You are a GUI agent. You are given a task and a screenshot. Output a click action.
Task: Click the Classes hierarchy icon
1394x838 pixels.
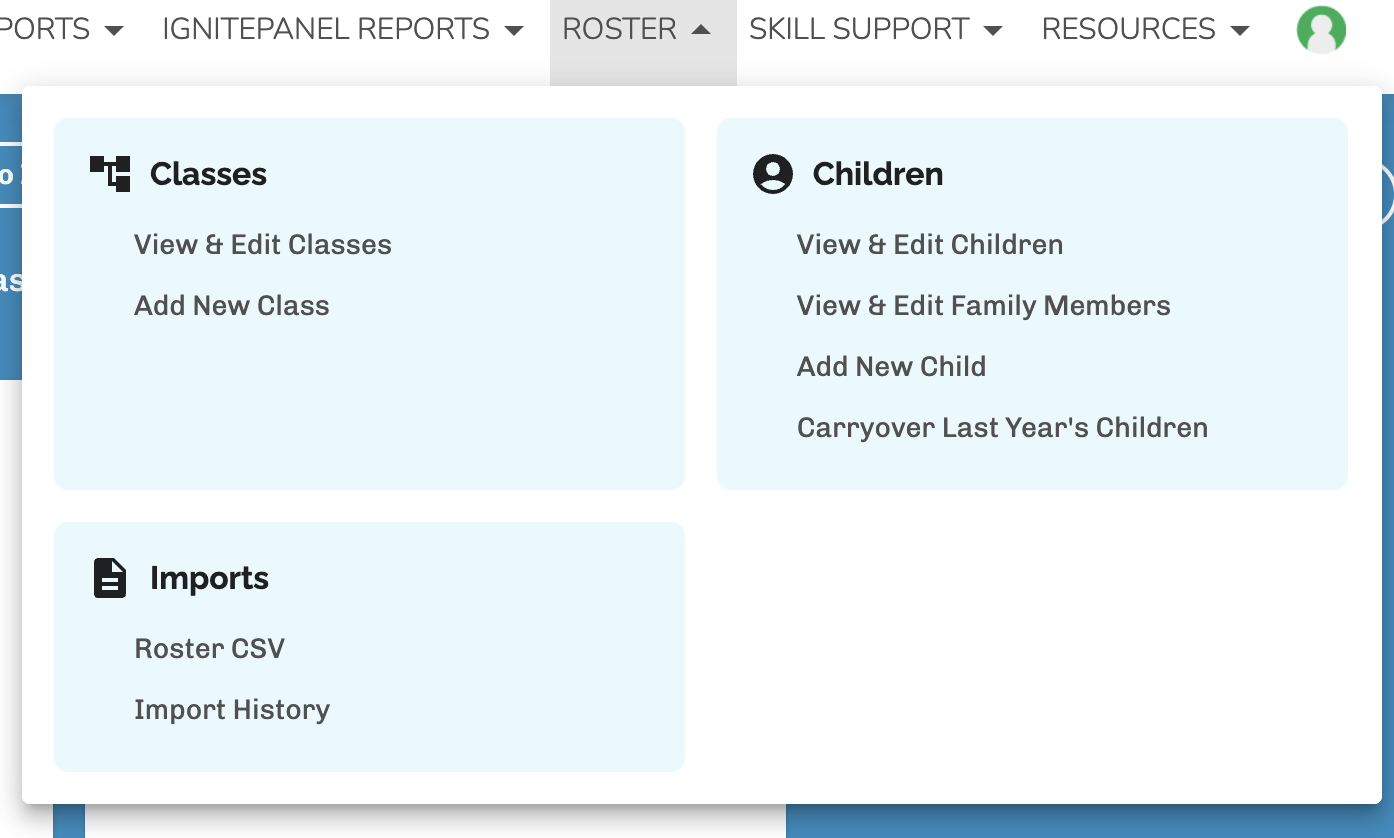[x=110, y=174]
